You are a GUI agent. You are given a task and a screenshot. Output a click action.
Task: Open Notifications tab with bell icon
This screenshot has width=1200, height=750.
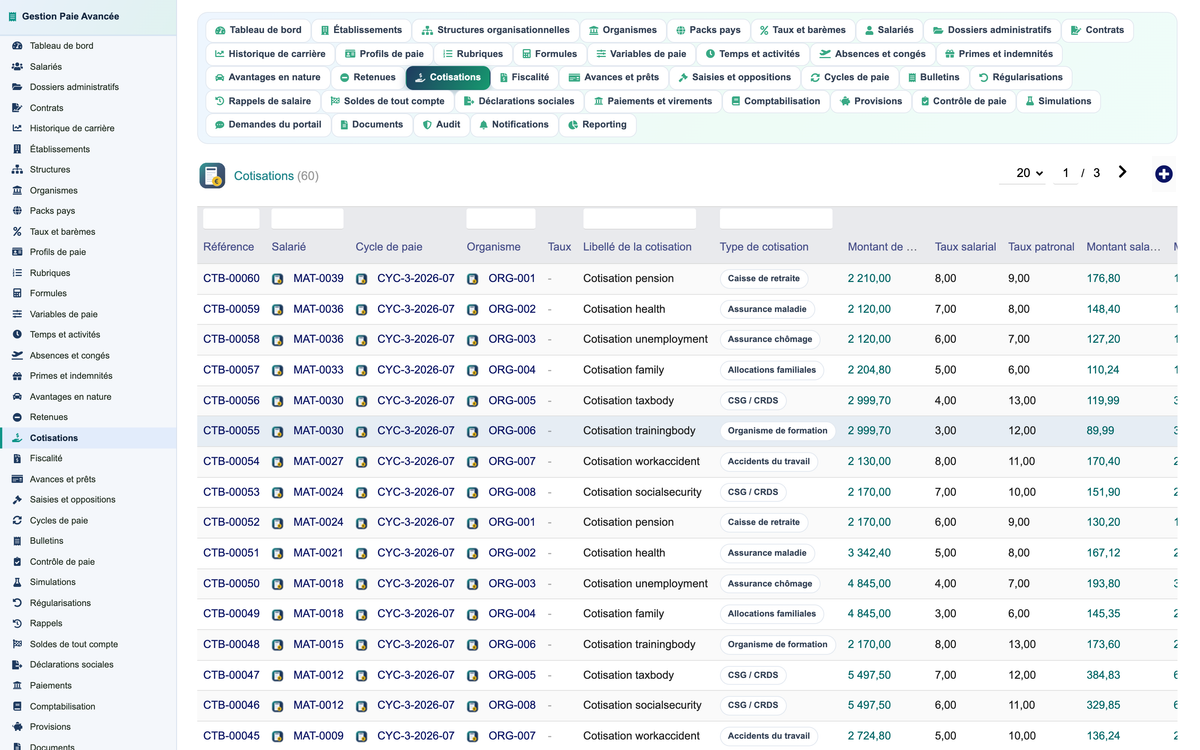[x=514, y=125]
